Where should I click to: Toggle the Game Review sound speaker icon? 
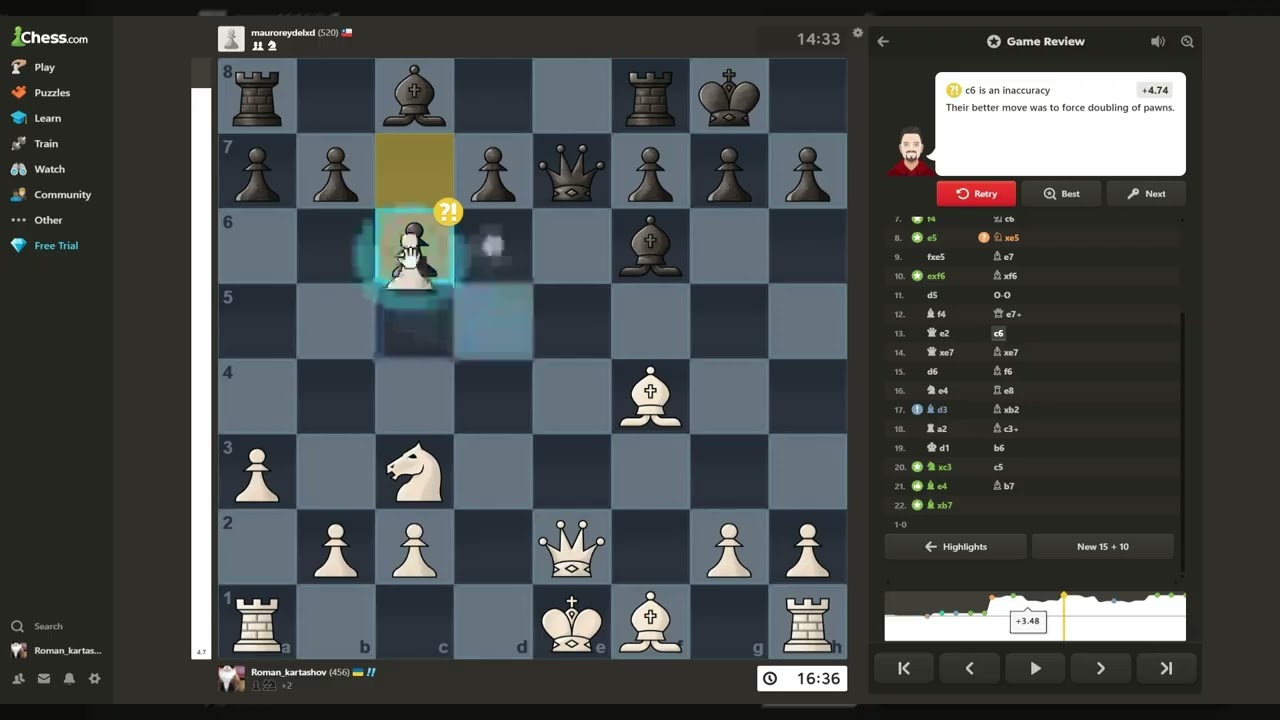tap(1158, 41)
